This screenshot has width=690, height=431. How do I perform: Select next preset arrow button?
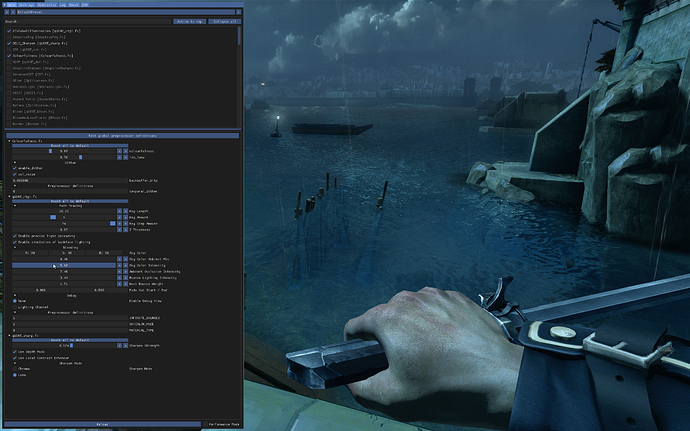pos(13,12)
